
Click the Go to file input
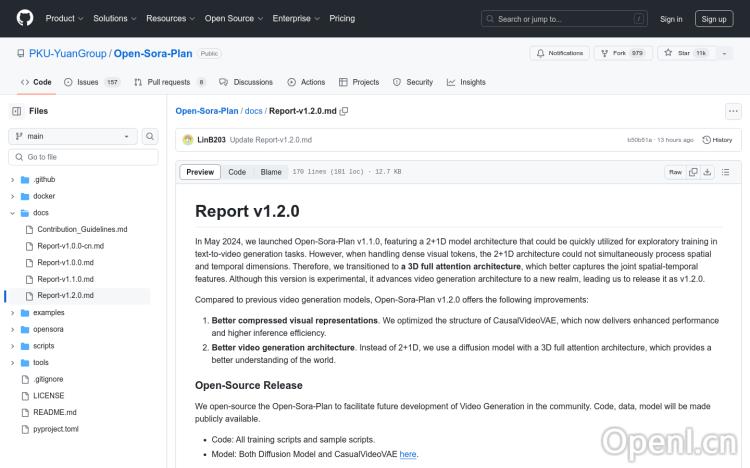(x=84, y=157)
